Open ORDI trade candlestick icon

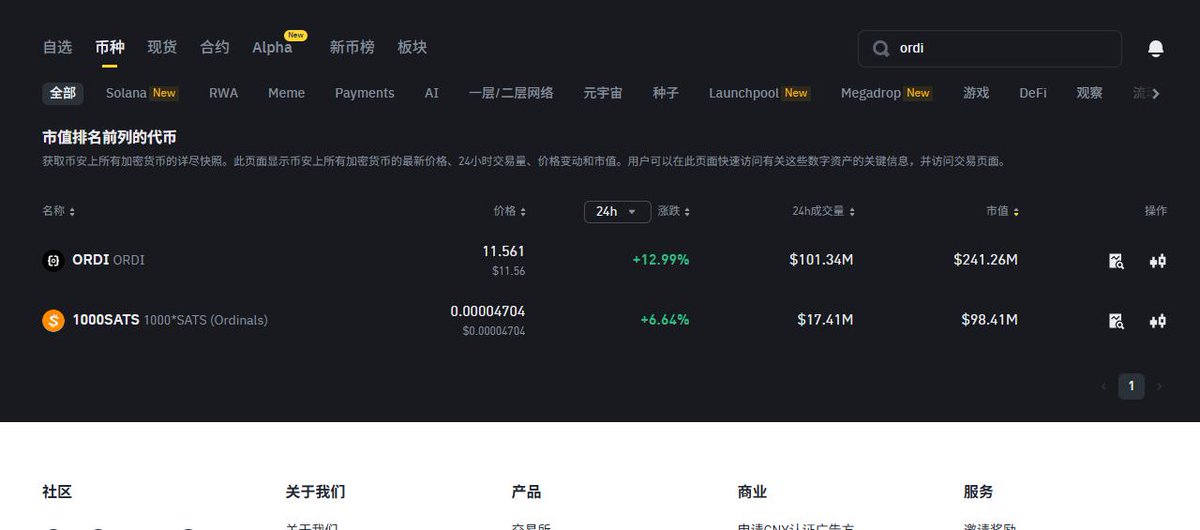(x=1158, y=260)
